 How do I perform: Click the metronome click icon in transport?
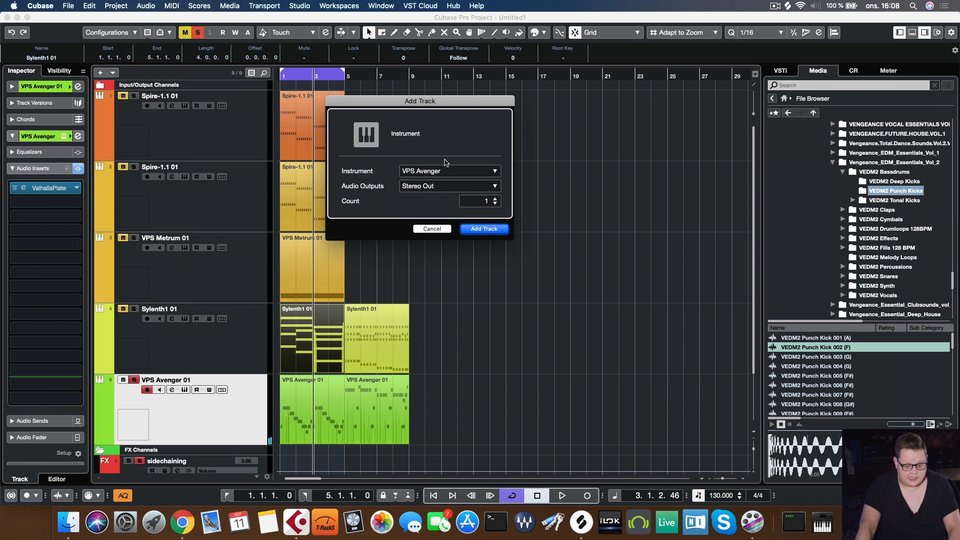[698, 495]
